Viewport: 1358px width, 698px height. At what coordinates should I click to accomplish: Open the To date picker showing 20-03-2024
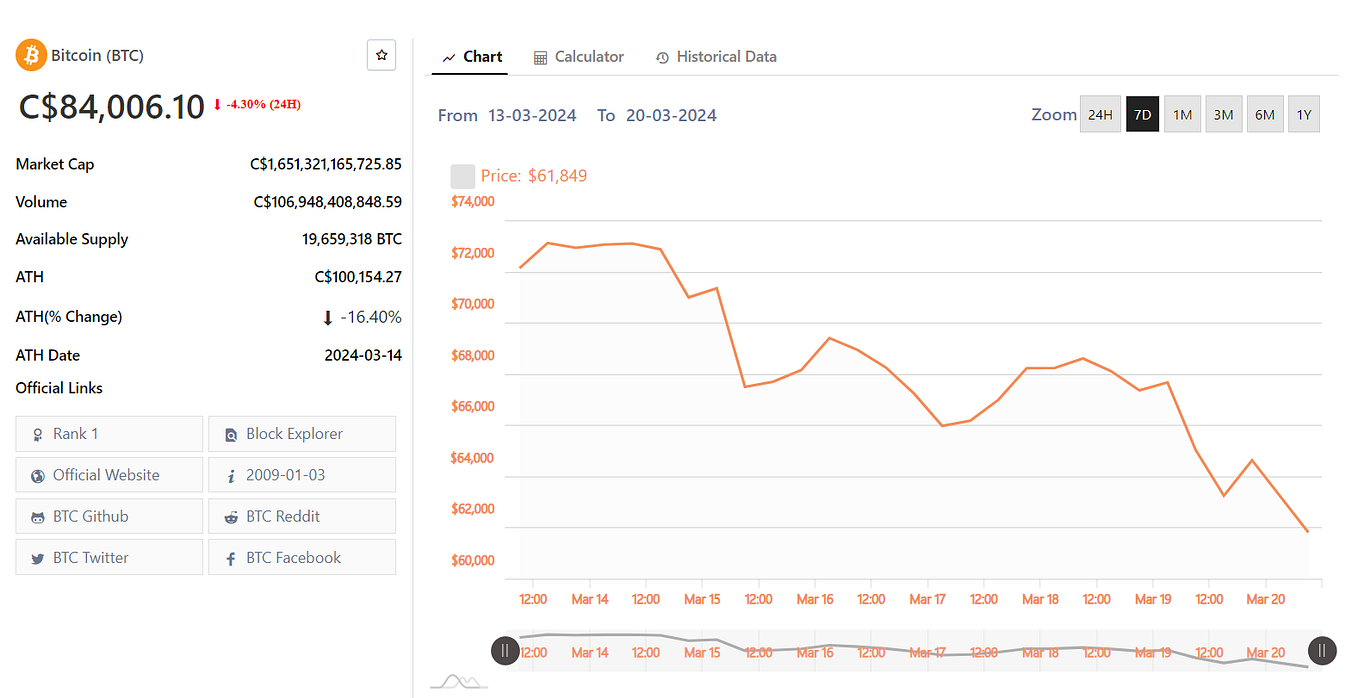[670, 115]
